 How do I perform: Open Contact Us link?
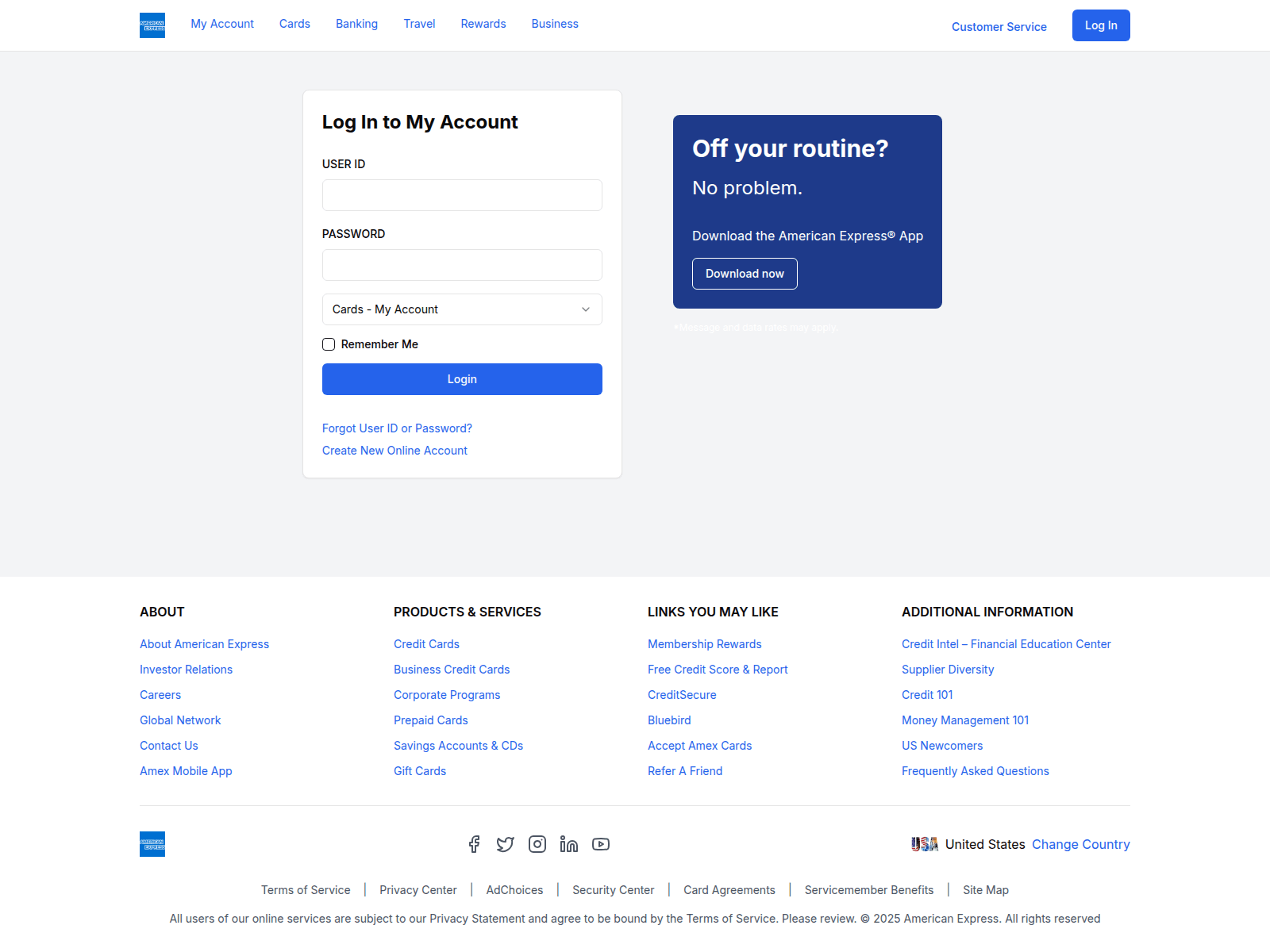coord(169,746)
